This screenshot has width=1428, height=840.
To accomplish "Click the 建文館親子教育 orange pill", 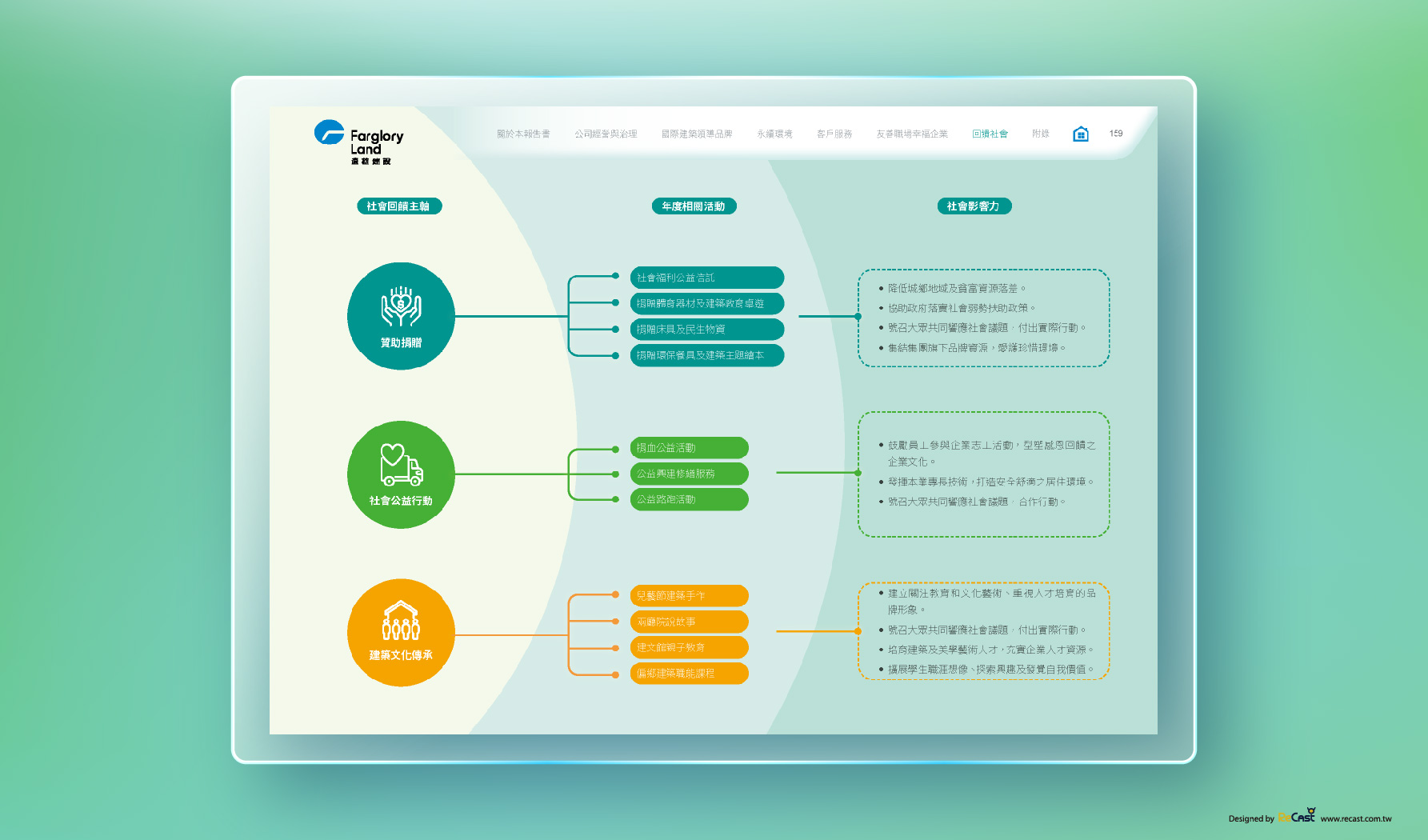I will (690, 647).
